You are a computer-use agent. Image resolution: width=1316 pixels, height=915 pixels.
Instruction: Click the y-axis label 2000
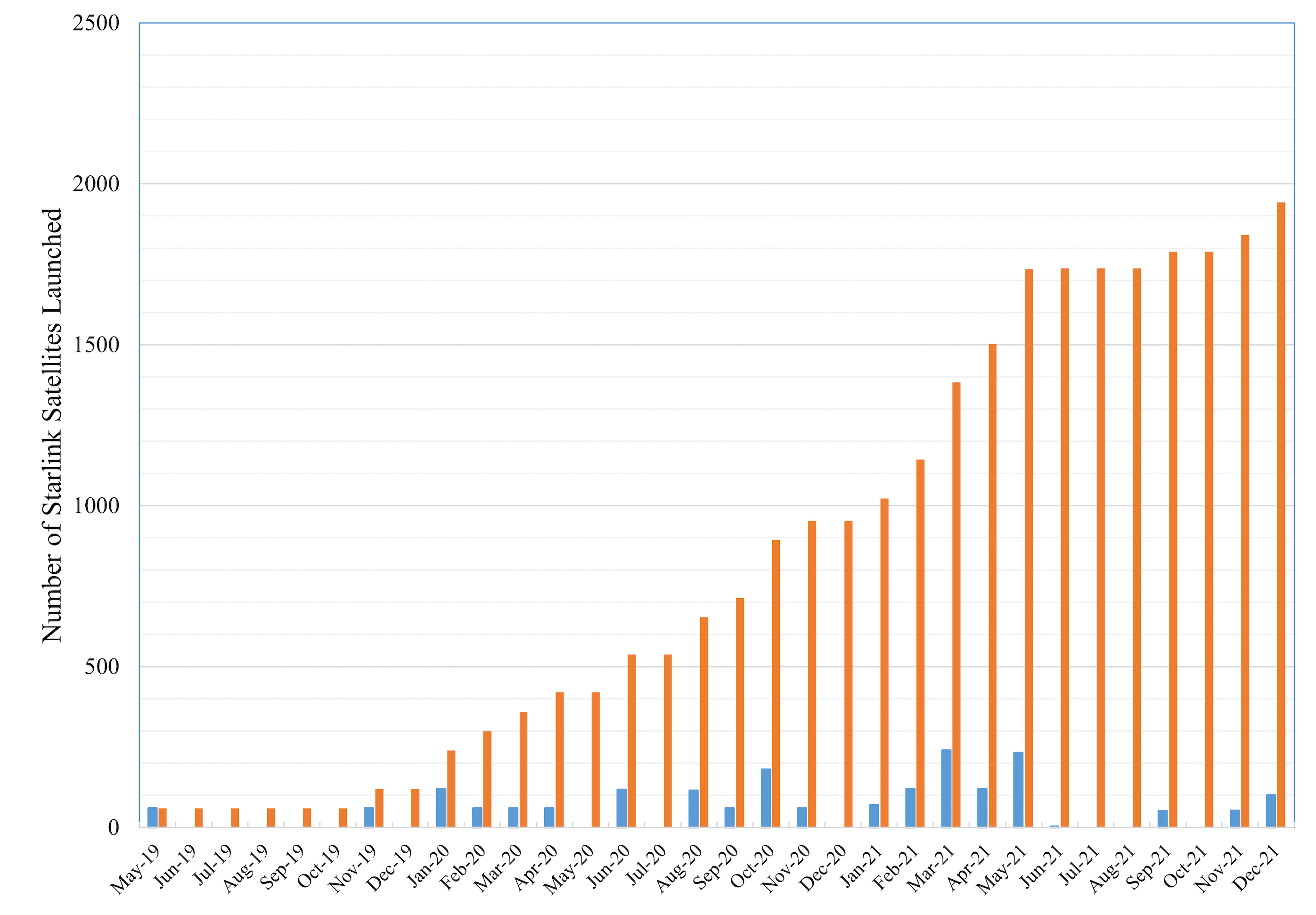(x=96, y=184)
